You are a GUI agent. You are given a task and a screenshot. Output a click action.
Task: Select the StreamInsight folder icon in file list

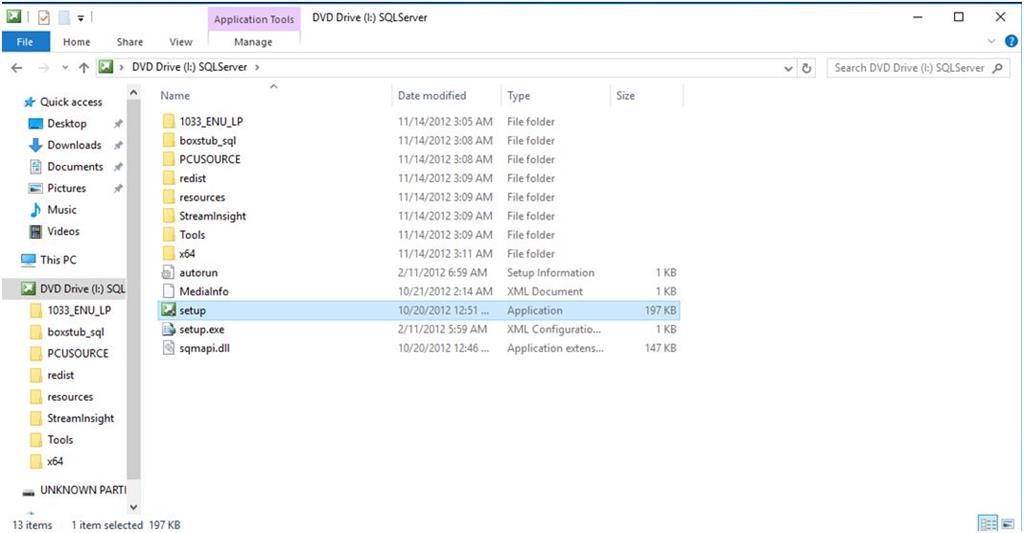168,216
